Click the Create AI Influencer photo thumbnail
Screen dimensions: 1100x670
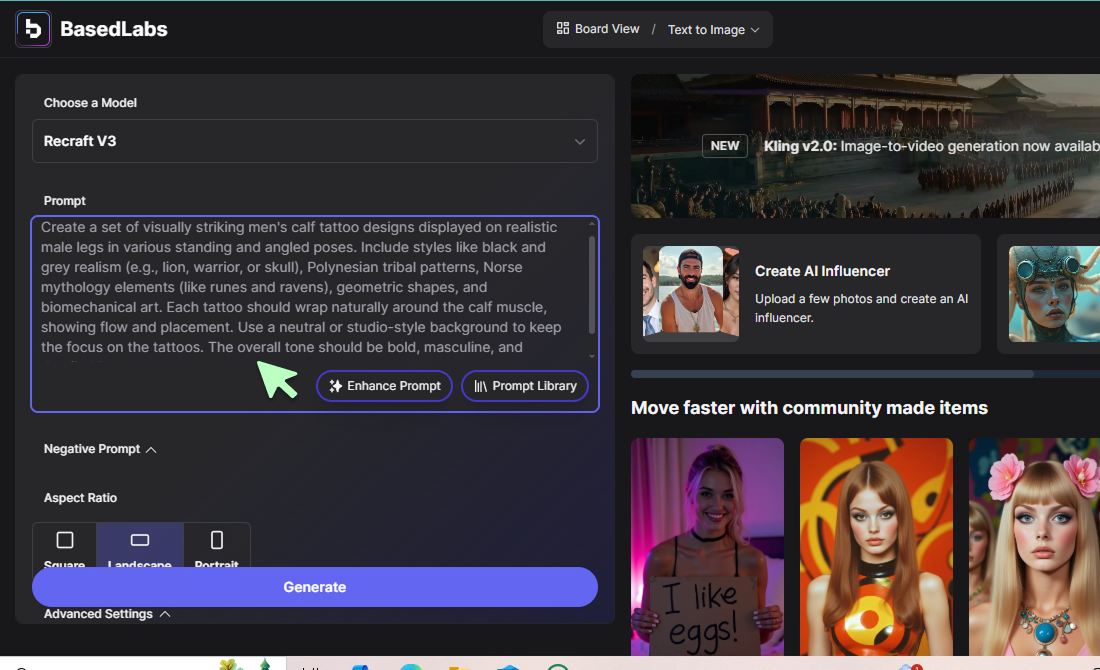[x=691, y=293]
